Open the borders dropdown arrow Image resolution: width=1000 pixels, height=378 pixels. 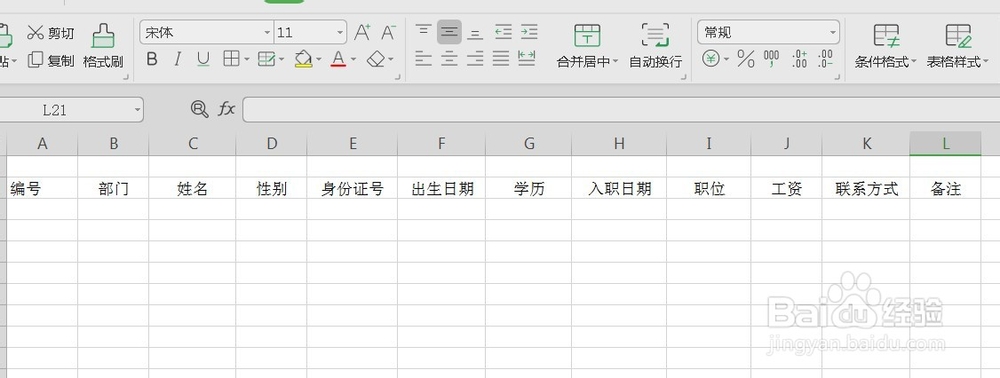click(246, 60)
